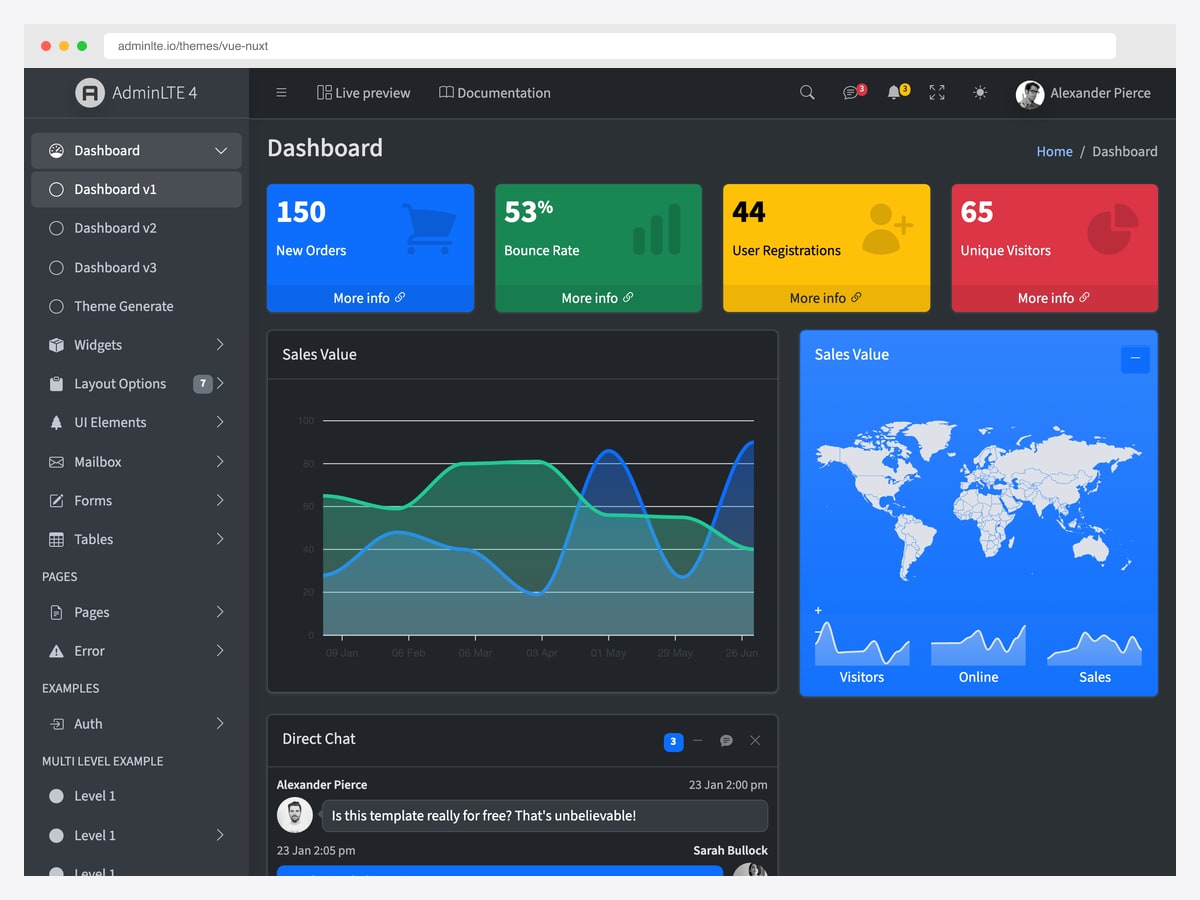Click the Forms pencil-square icon
1200x900 pixels.
tap(56, 501)
